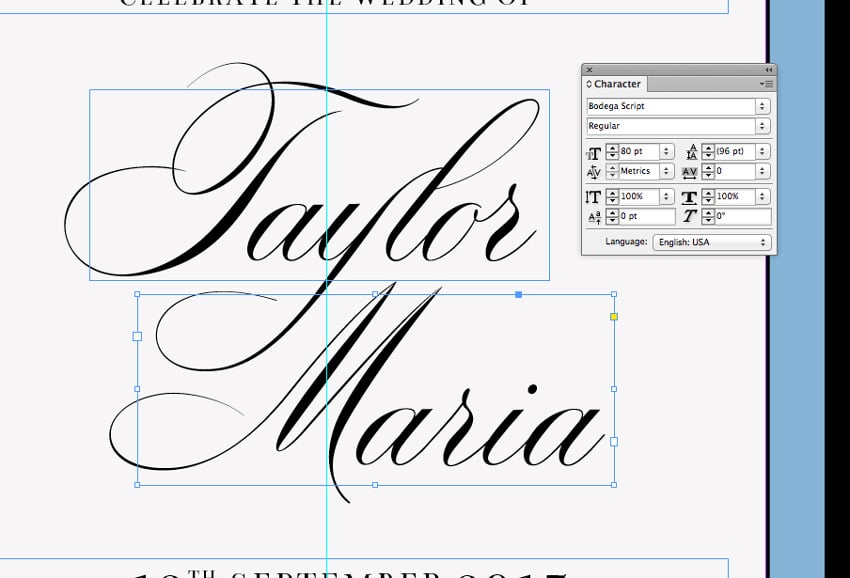Open the English: USA language dropdown

(763, 242)
